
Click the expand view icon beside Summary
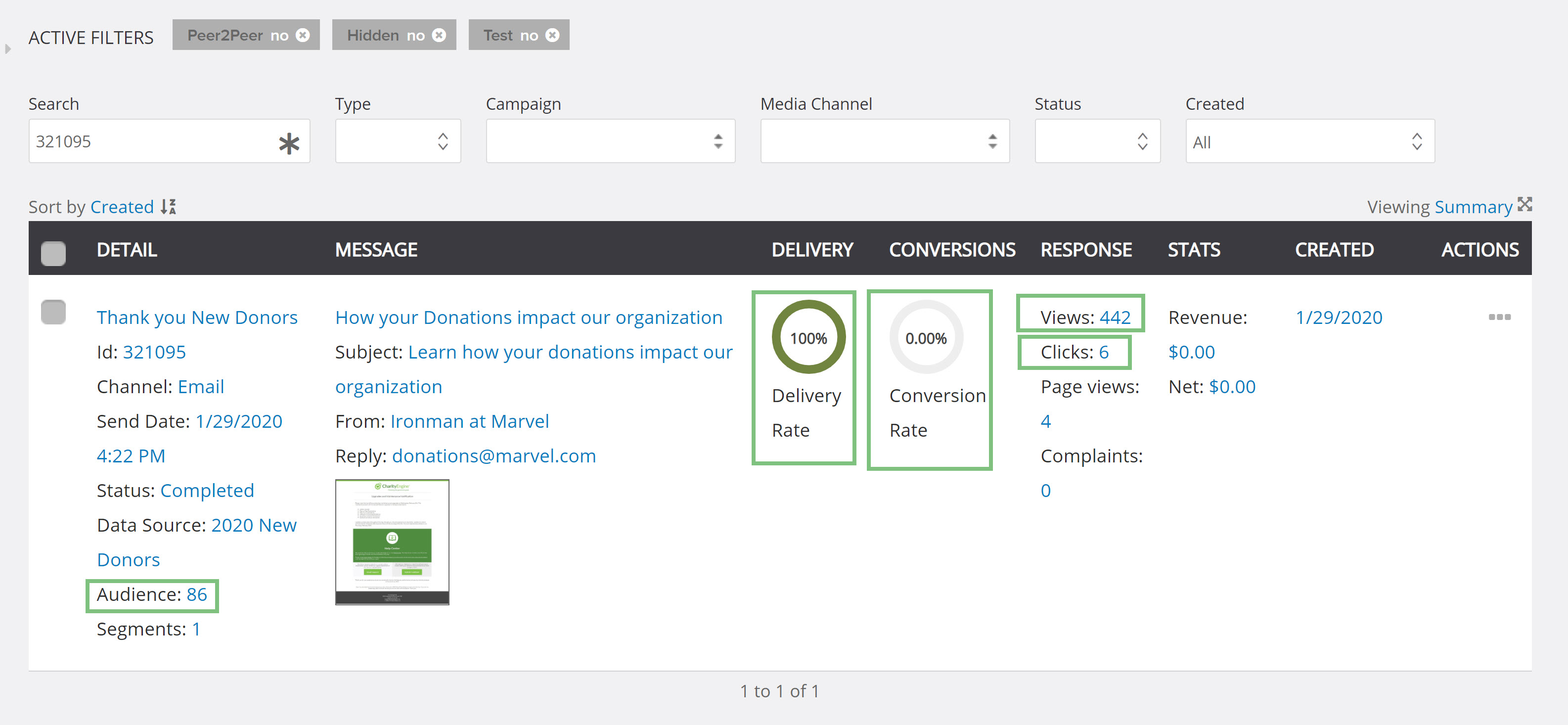coord(1524,205)
